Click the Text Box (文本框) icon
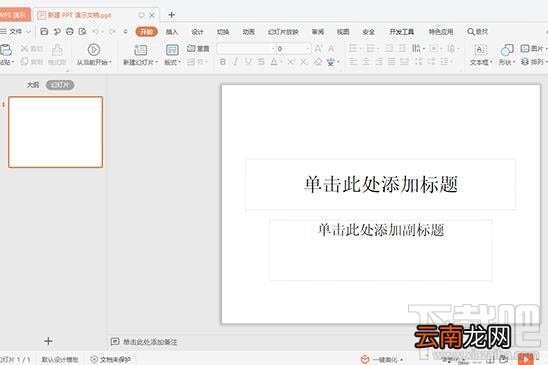 coord(481,50)
